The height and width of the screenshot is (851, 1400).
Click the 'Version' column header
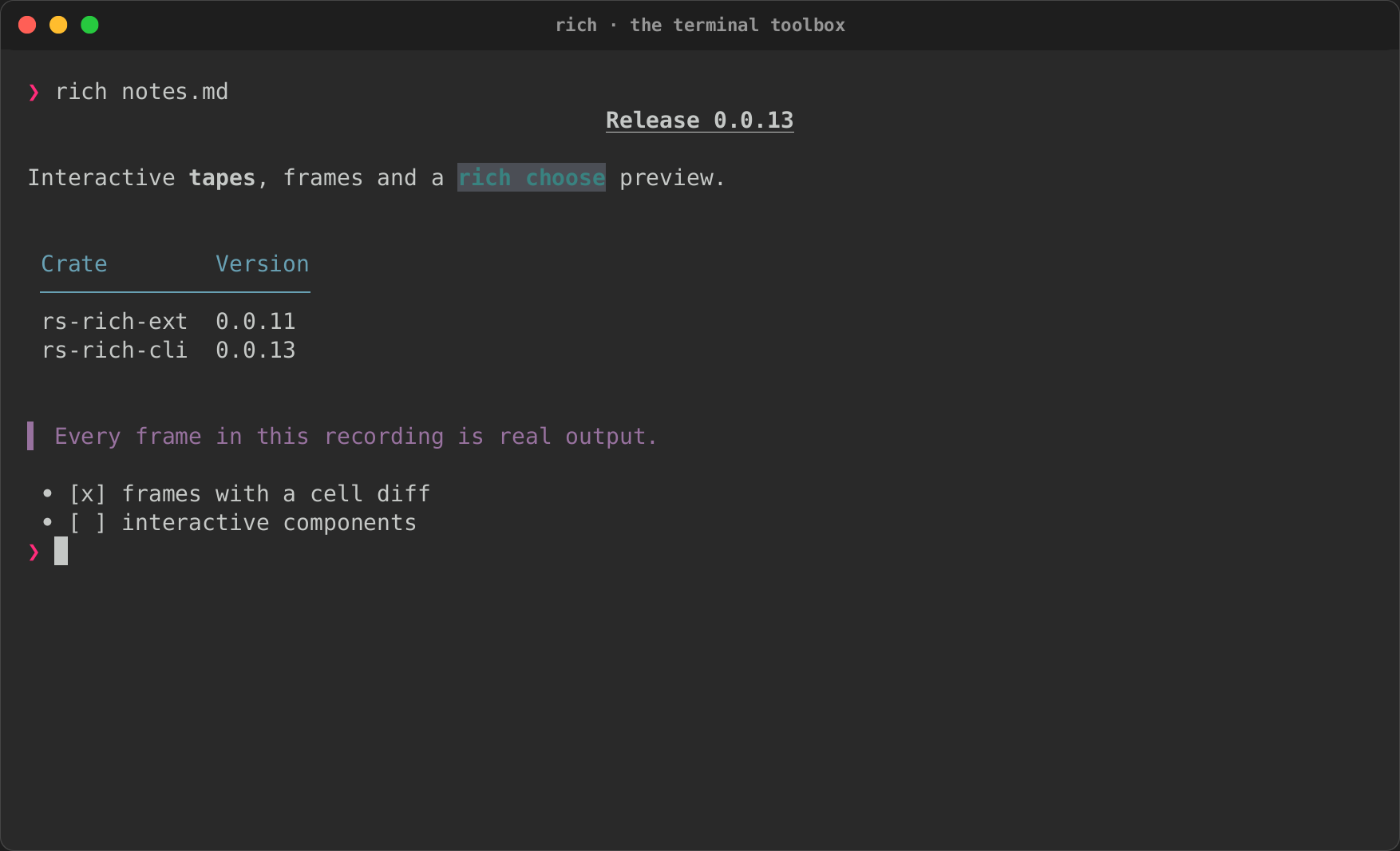click(263, 264)
